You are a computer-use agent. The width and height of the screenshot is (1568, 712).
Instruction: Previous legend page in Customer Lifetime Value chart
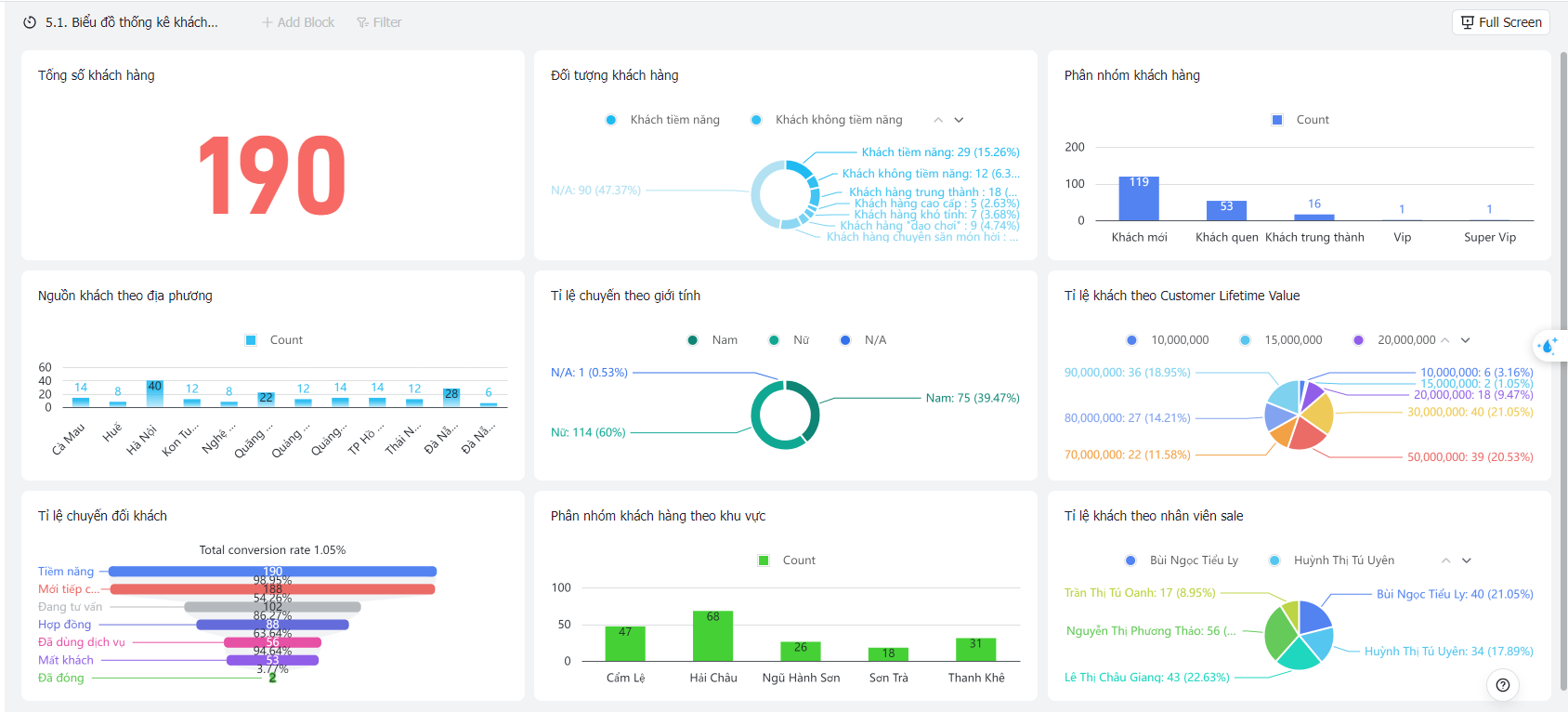click(1445, 340)
